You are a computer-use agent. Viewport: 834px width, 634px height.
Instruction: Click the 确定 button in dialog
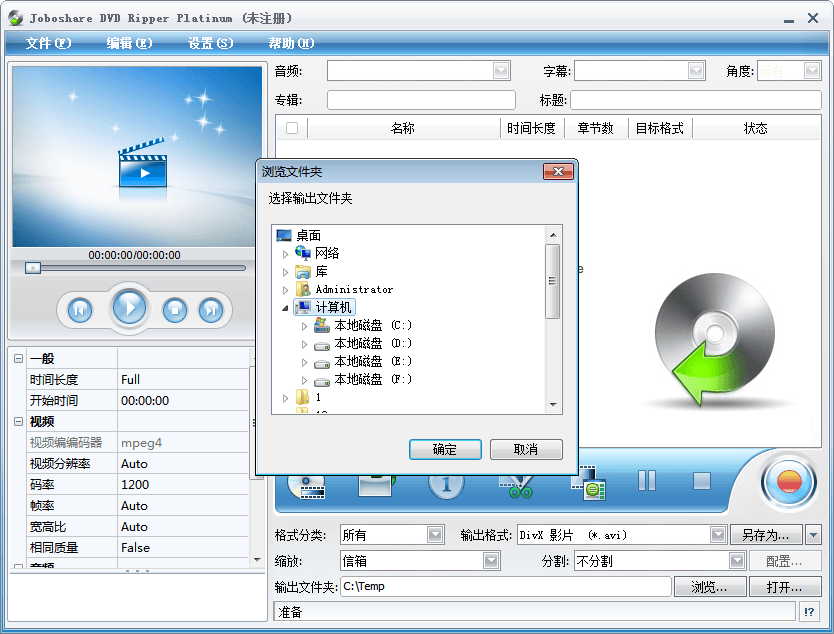coord(445,450)
